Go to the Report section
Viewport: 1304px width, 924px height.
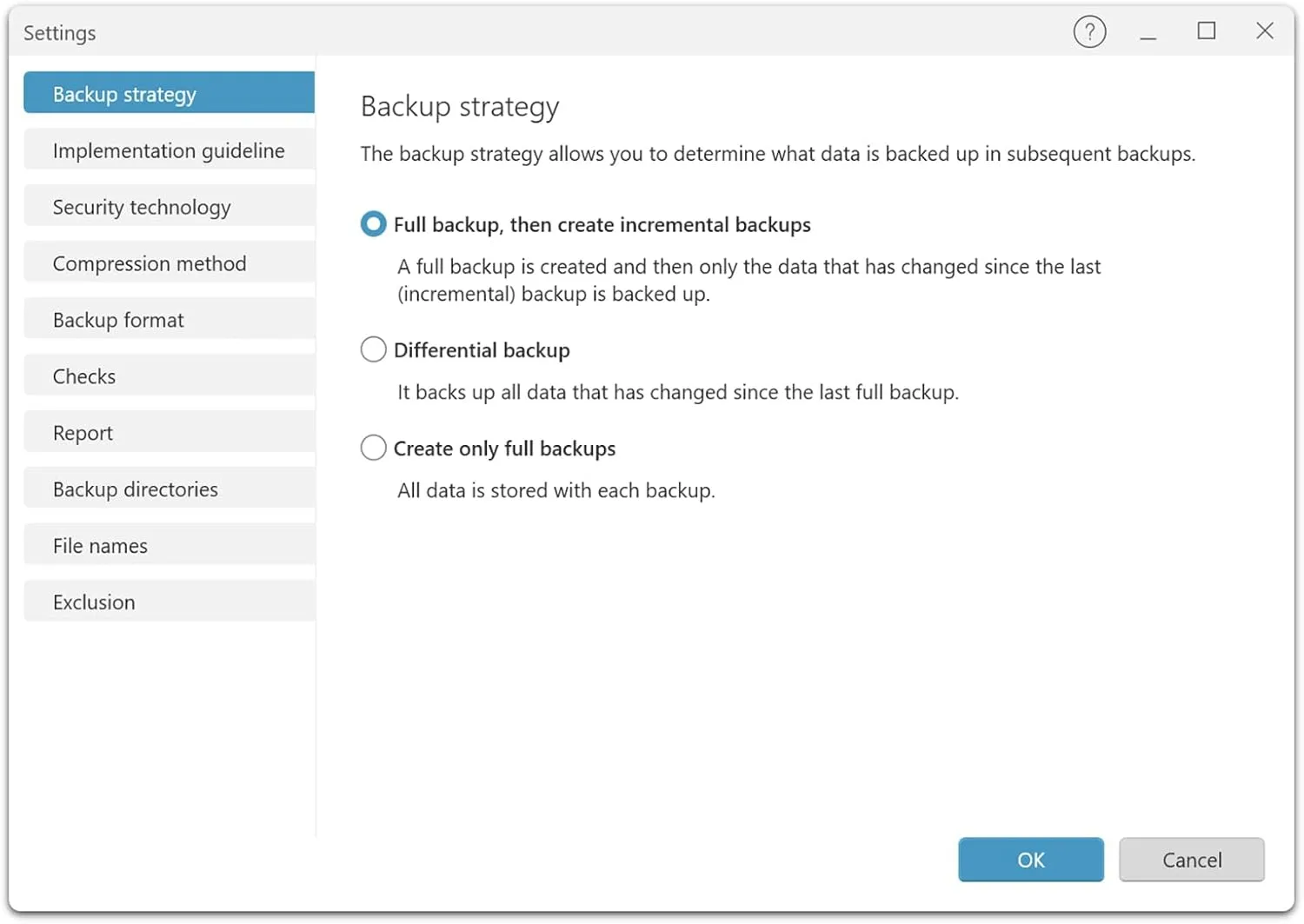click(168, 432)
